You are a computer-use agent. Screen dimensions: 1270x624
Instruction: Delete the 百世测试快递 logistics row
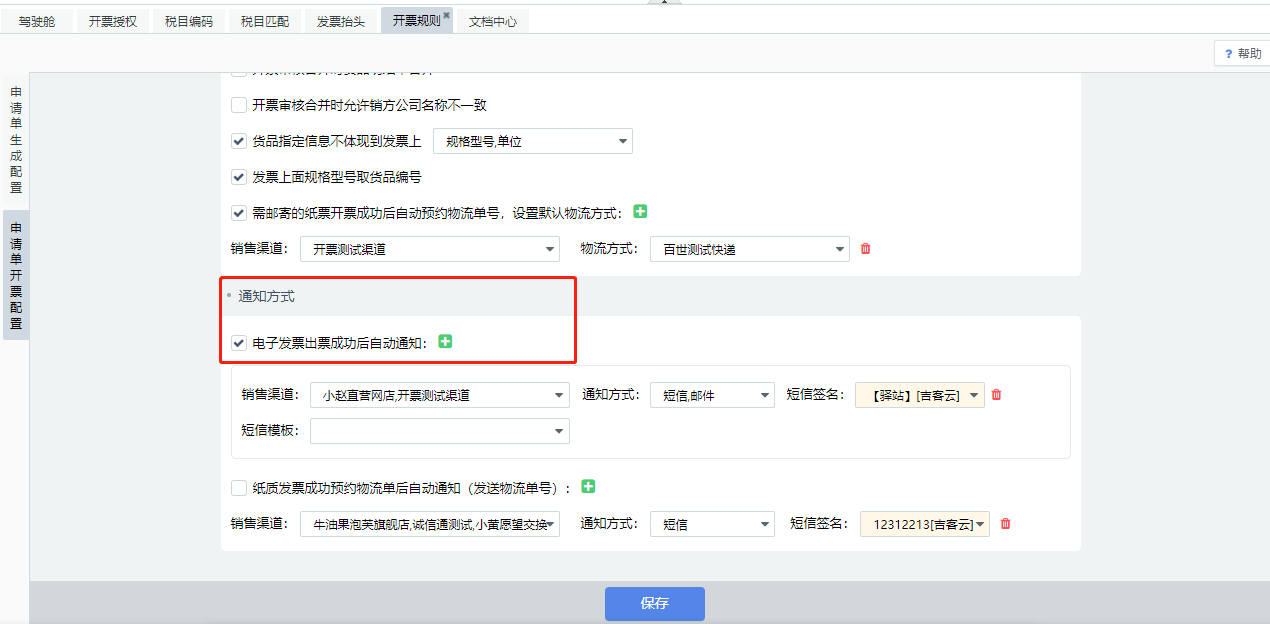(x=865, y=249)
